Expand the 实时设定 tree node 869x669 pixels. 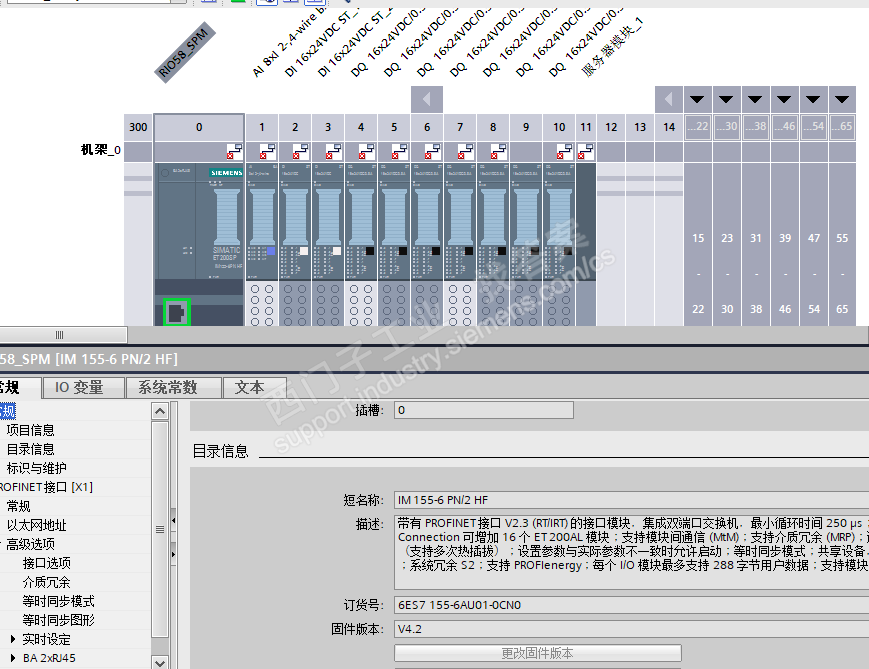pos(13,639)
